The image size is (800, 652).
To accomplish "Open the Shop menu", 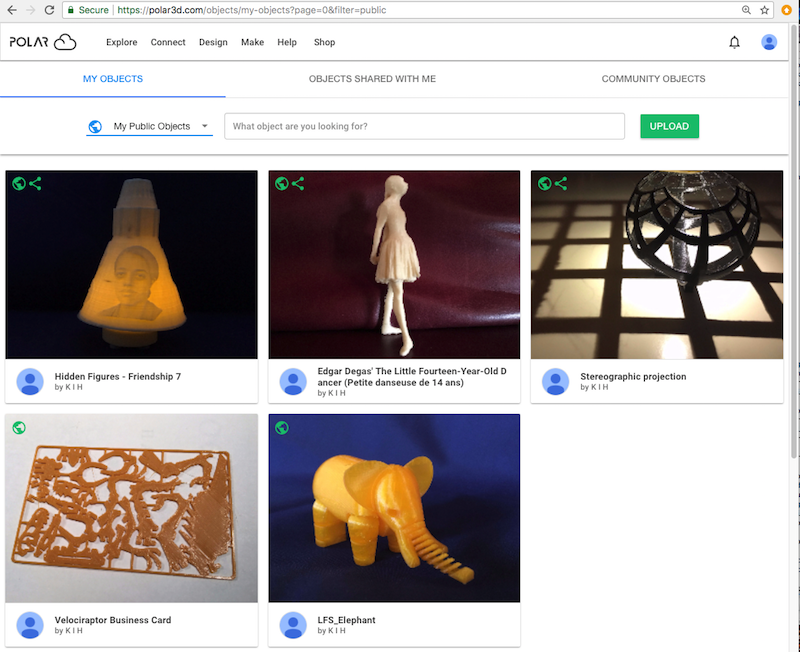I will point(324,42).
